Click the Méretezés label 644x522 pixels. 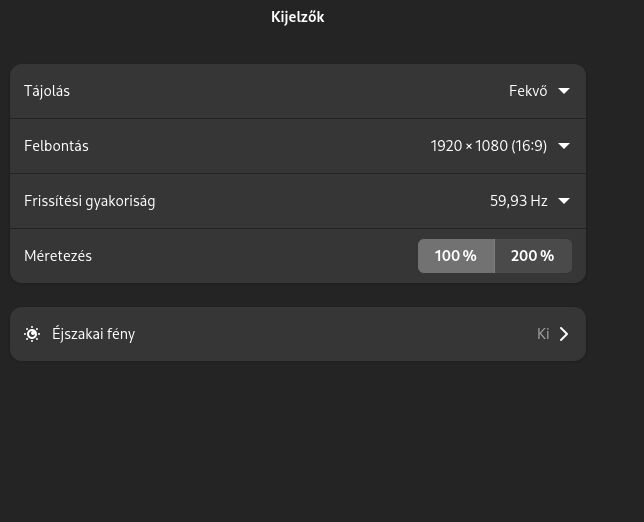pyautogui.click(x=58, y=256)
